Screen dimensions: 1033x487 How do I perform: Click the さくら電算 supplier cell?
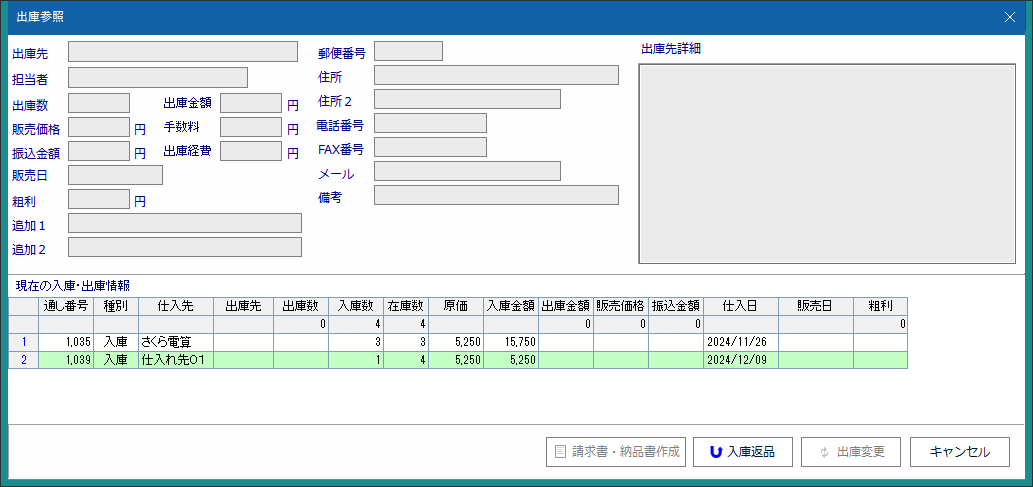pos(176,342)
